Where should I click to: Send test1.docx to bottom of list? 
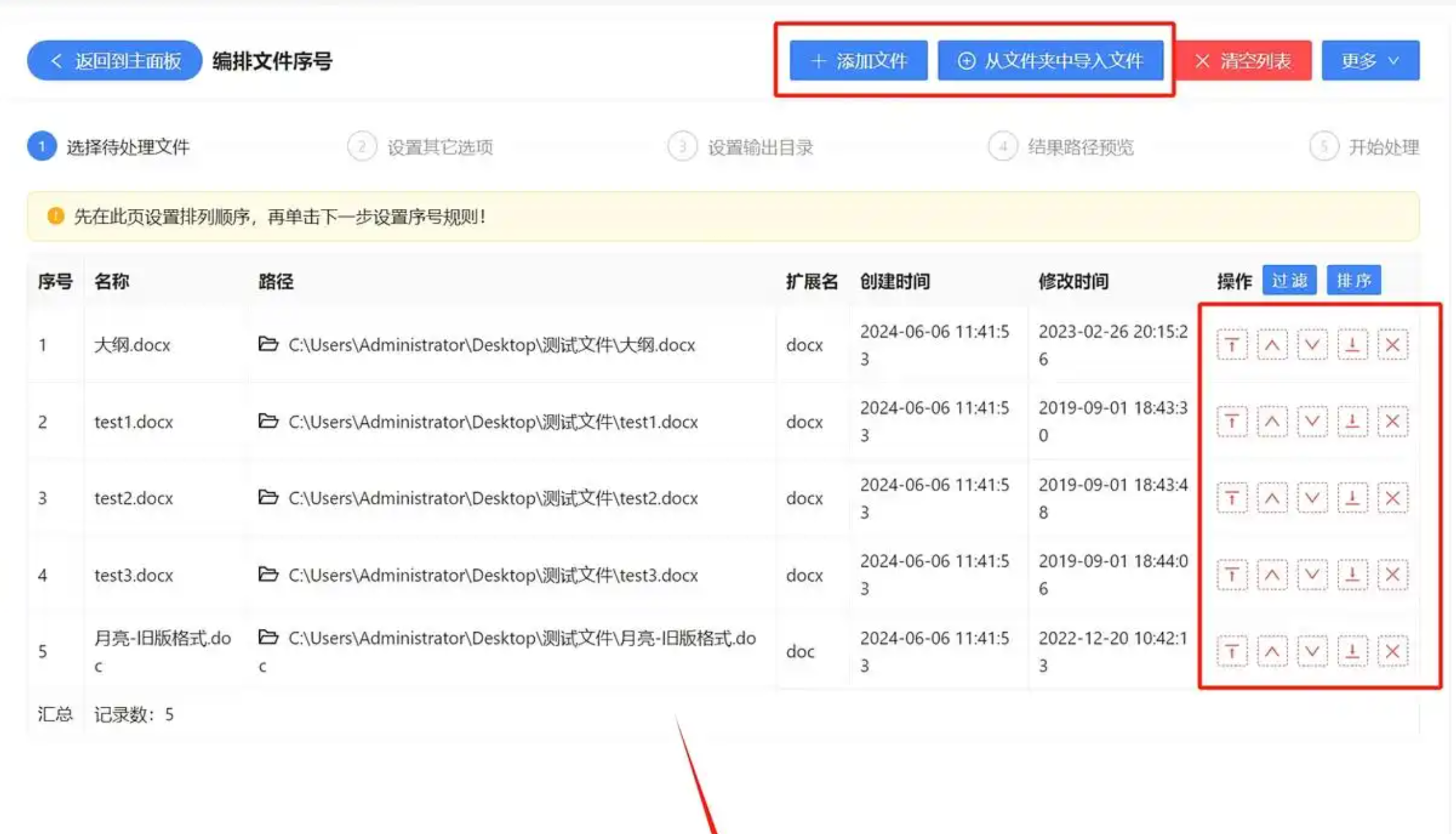click(x=1352, y=422)
